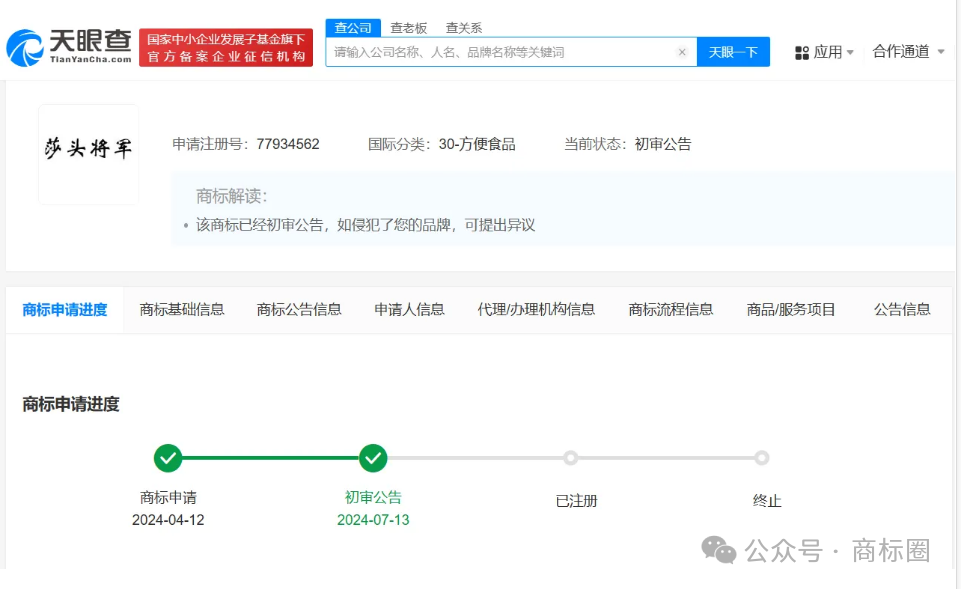
Task: Click the 30-方便食品 classification text
Action: click(x=477, y=144)
